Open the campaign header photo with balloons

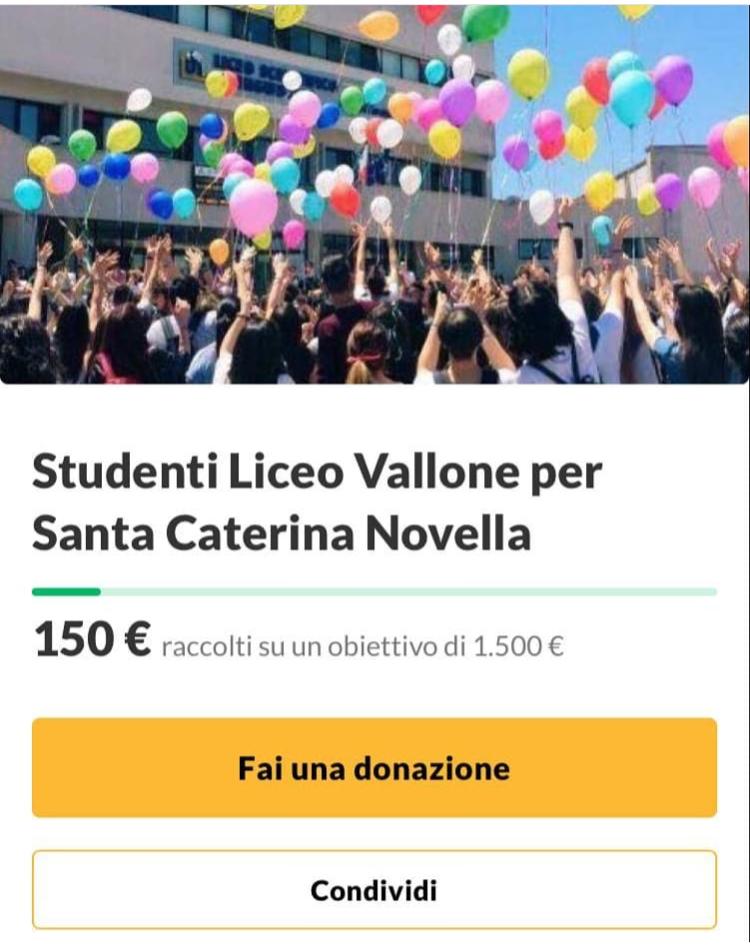(x=375, y=194)
